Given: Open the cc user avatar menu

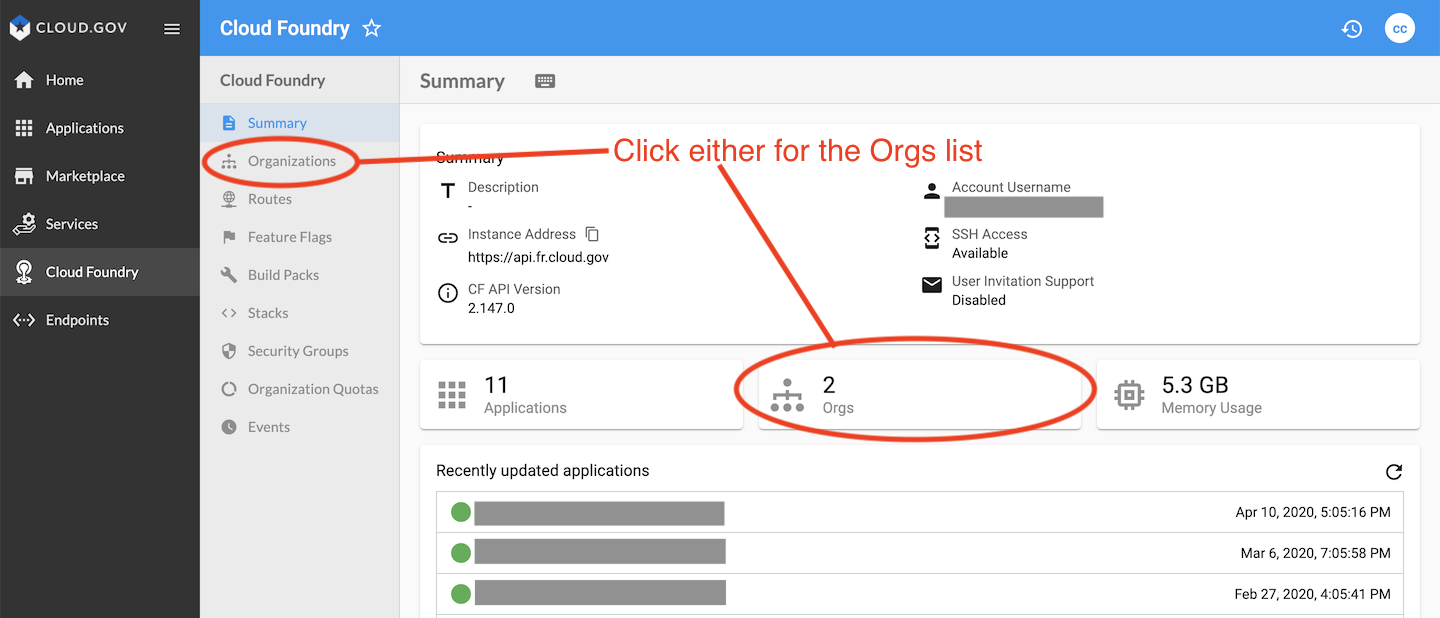Looking at the screenshot, I should [1400, 29].
